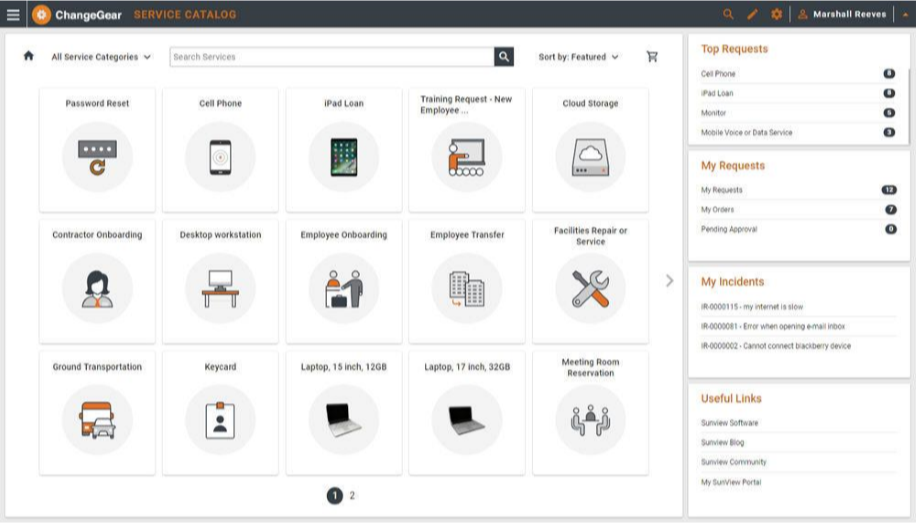Open the shopping cart
The height and width of the screenshot is (523, 918).
(x=652, y=56)
